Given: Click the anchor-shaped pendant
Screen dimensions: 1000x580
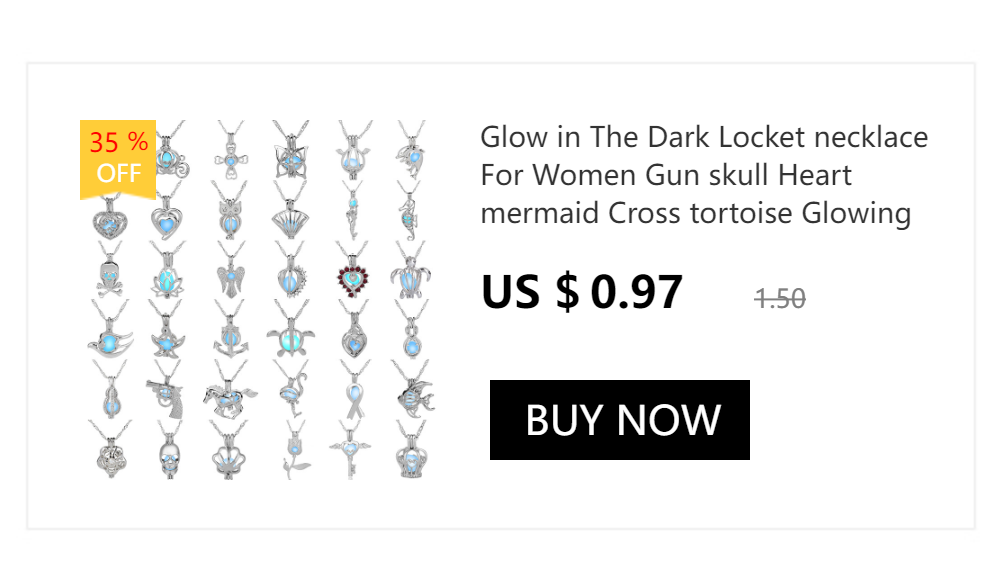Looking at the screenshot, I should pos(229,332).
